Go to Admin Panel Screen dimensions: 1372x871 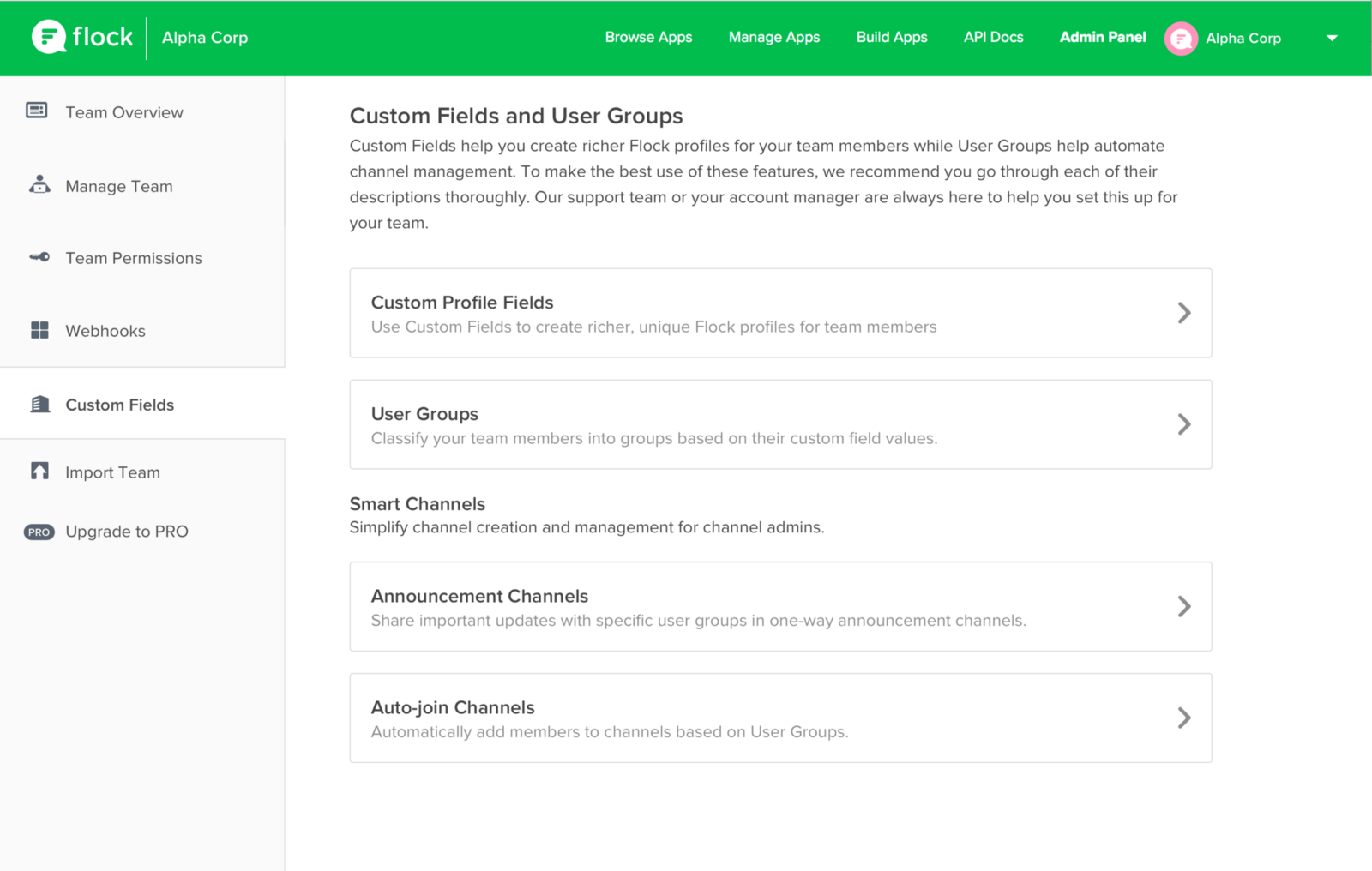(x=1103, y=37)
